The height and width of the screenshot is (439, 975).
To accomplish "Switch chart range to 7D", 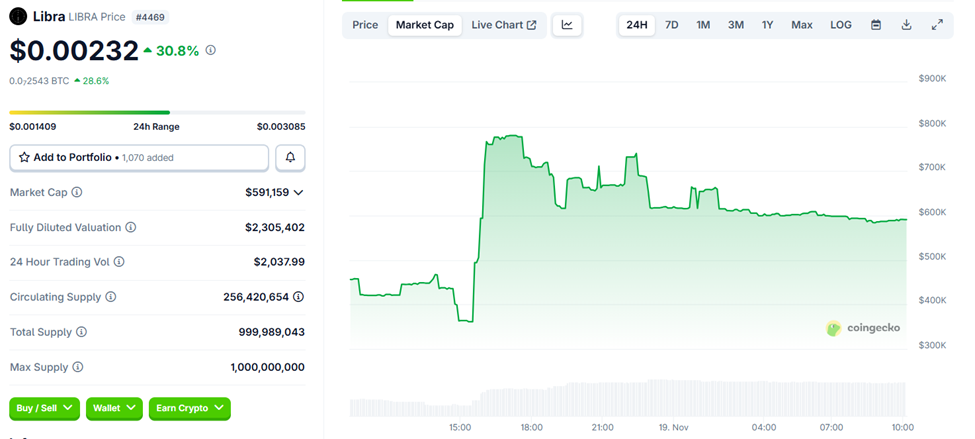I will point(672,25).
